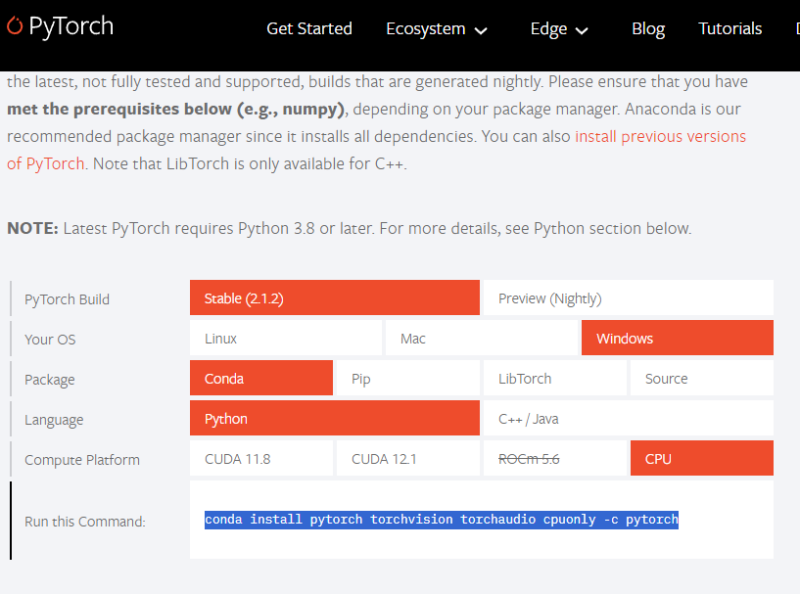Pick CUDA 11.8 compute platform
This screenshot has height=594, width=800.
tap(261, 459)
